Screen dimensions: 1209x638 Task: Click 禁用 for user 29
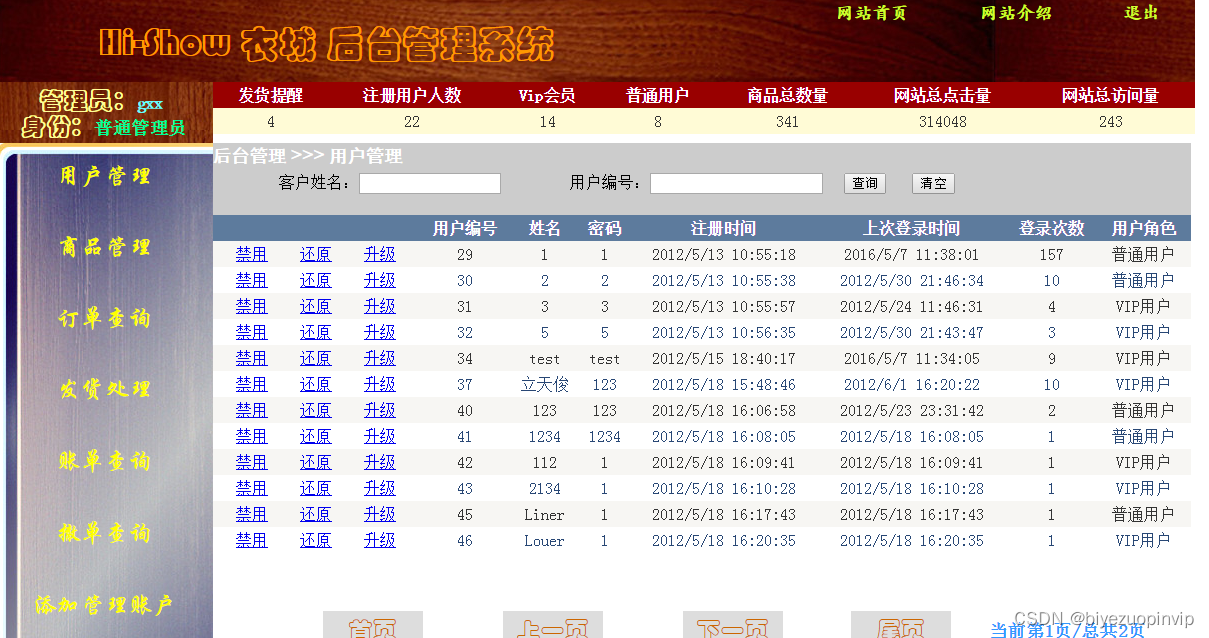pyautogui.click(x=252, y=254)
